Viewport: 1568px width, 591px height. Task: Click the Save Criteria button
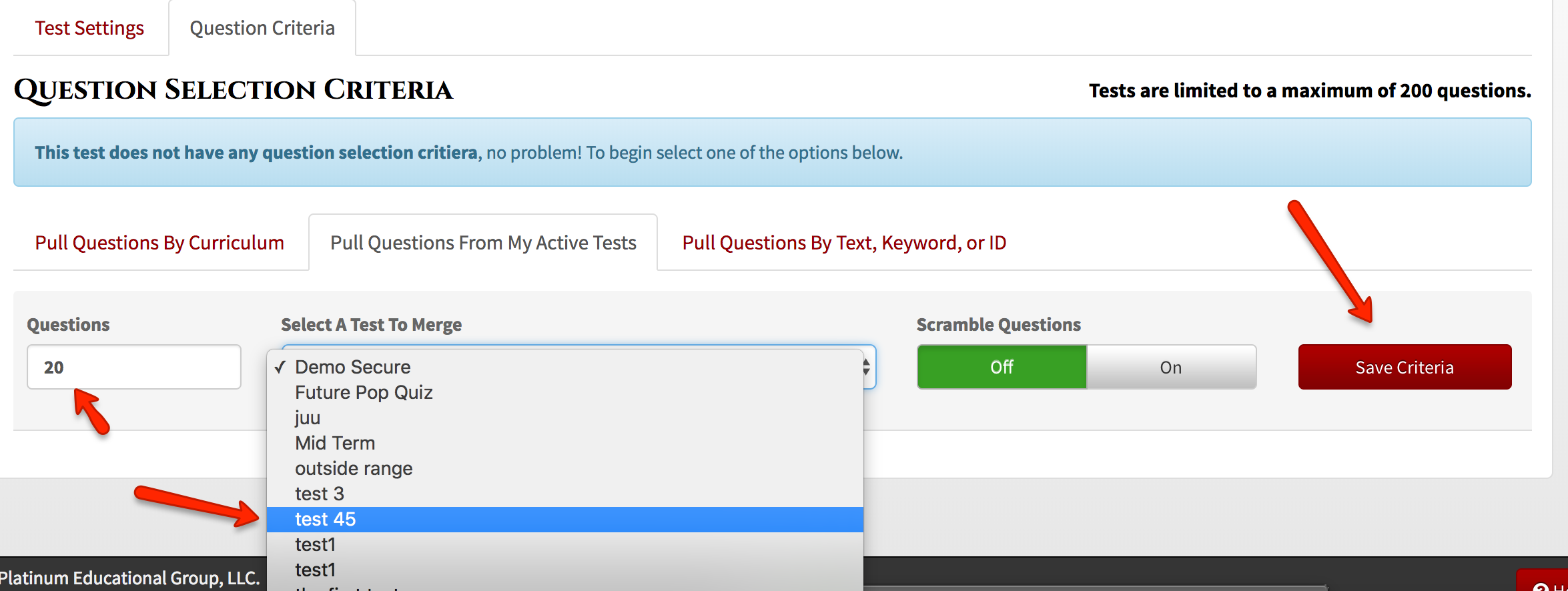(x=1405, y=367)
